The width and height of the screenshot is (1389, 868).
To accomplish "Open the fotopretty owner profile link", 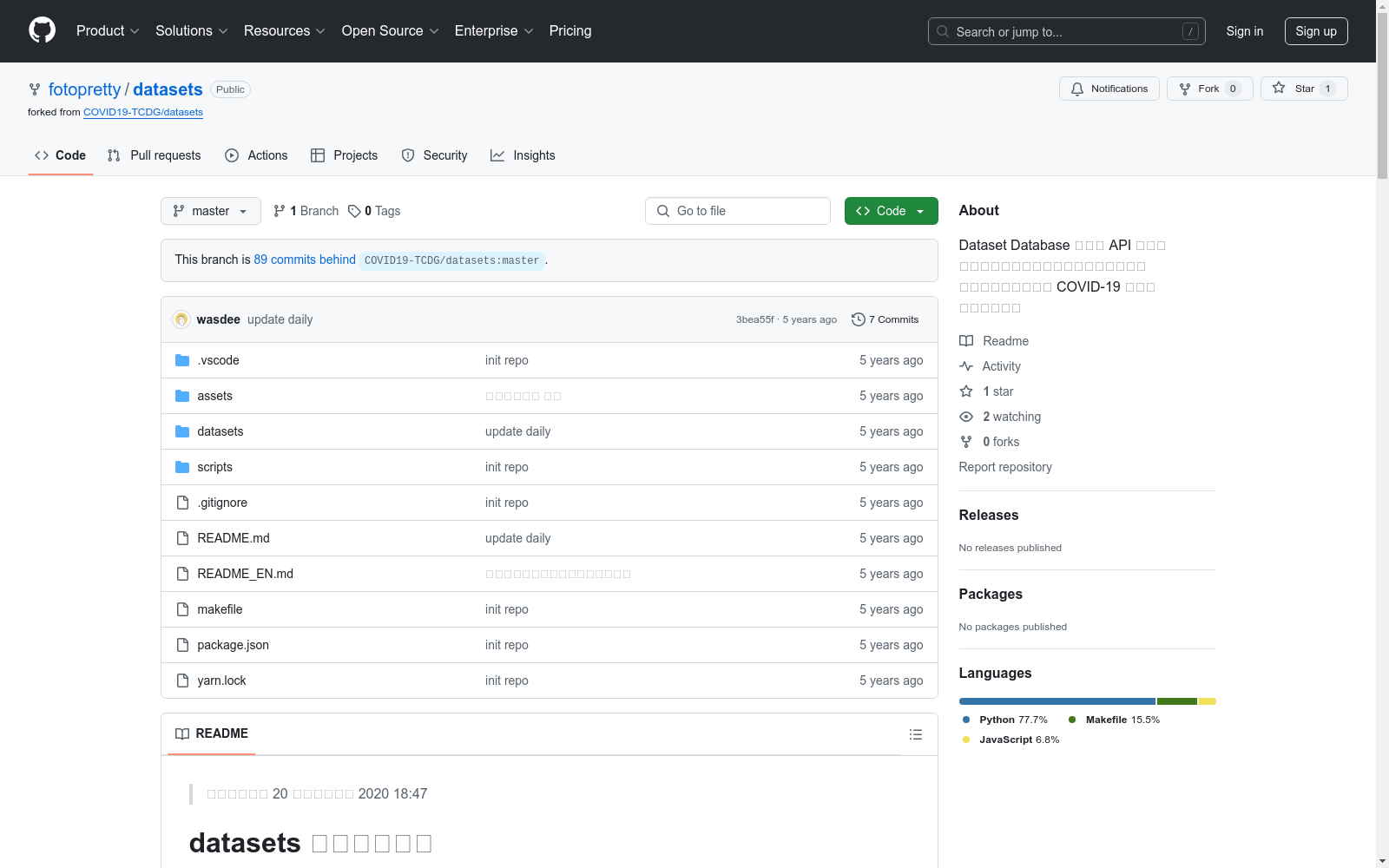I will pos(85,89).
